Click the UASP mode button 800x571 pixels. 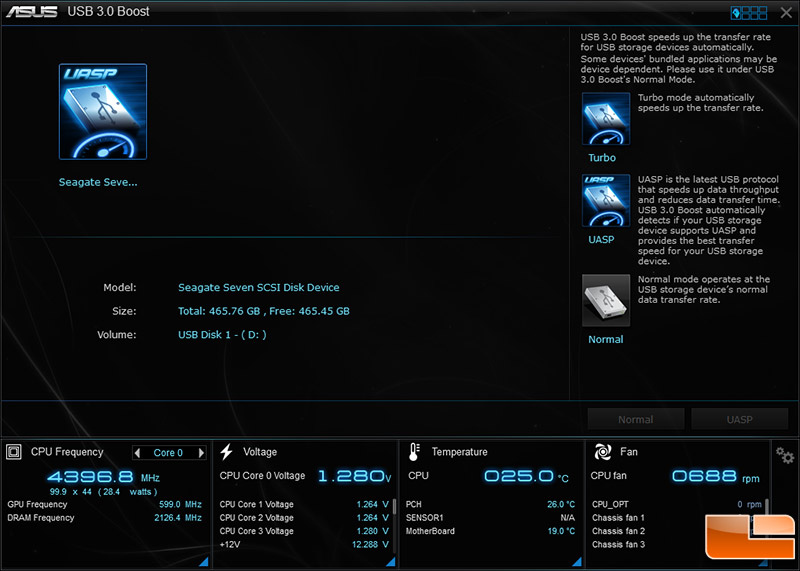(739, 419)
